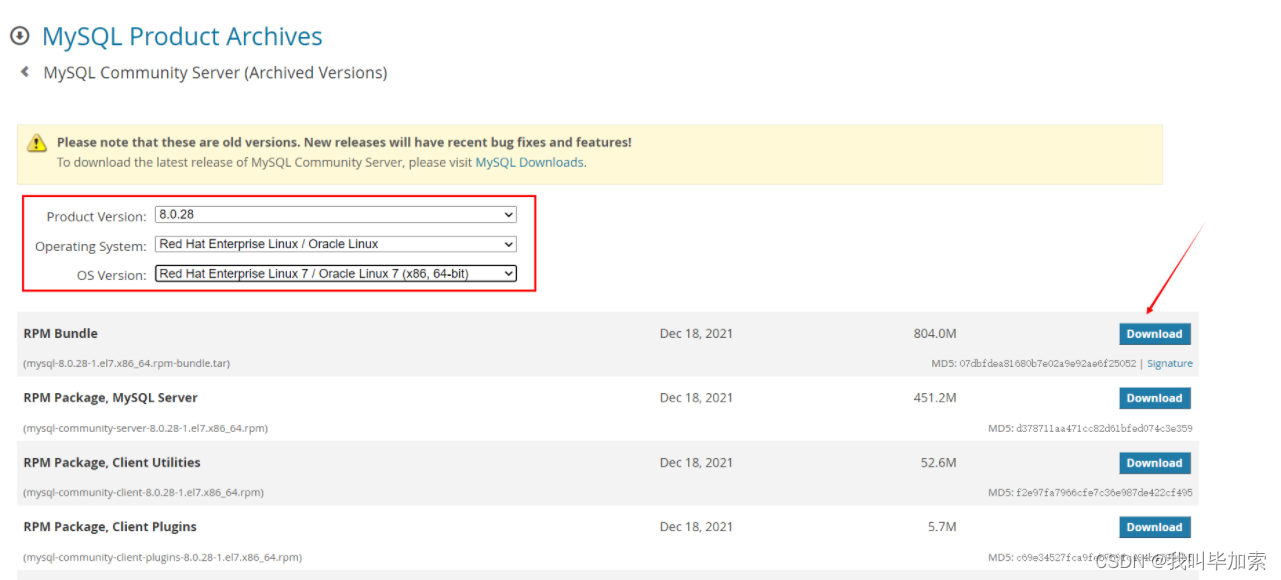Screen dimensions: 1281x580
Task: Open the Signature link for RPM Bundle
Action: [x=1170, y=364]
